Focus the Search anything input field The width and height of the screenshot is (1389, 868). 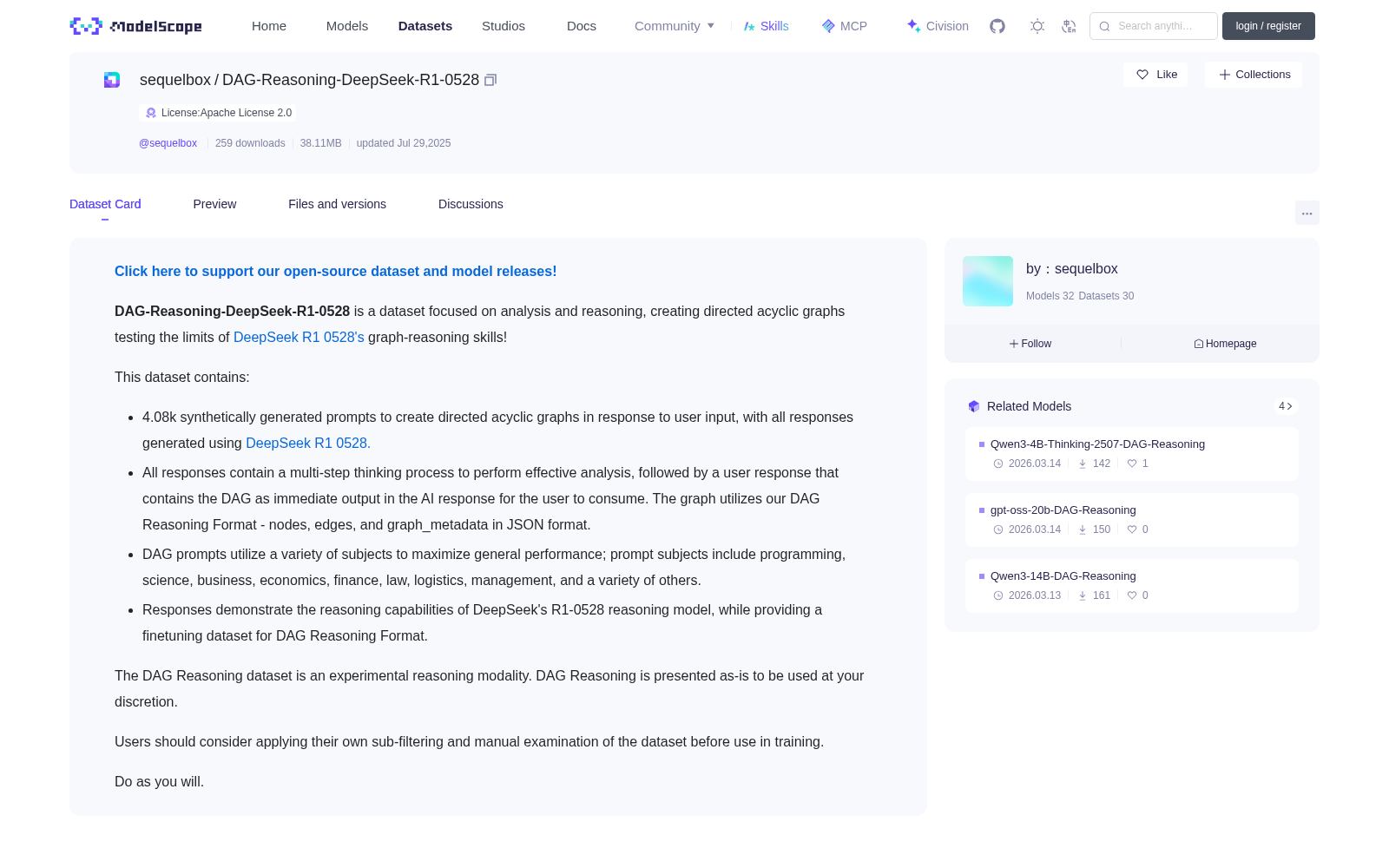tap(1154, 26)
